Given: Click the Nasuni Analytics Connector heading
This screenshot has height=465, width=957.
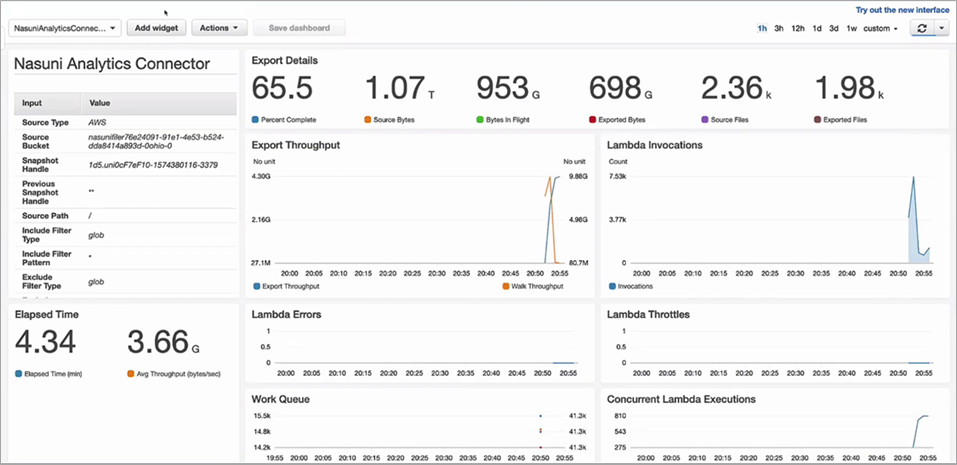Looking at the screenshot, I should click(x=112, y=63).
